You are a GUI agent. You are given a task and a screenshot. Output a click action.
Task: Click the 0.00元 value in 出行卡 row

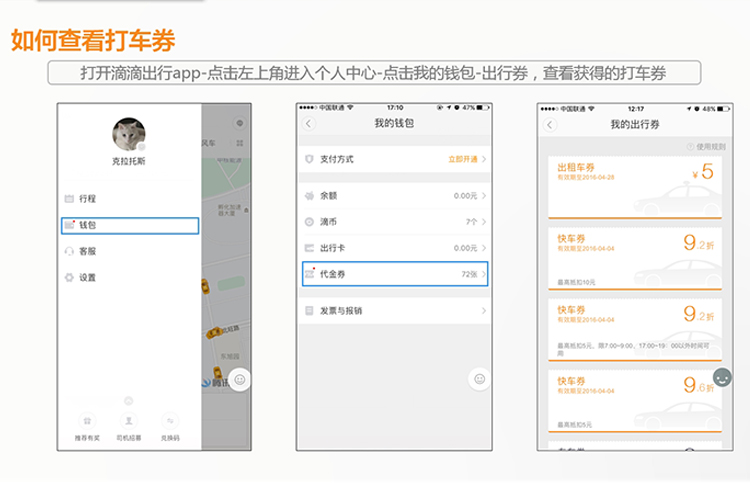pyautogui.click(x=465, y=248)
